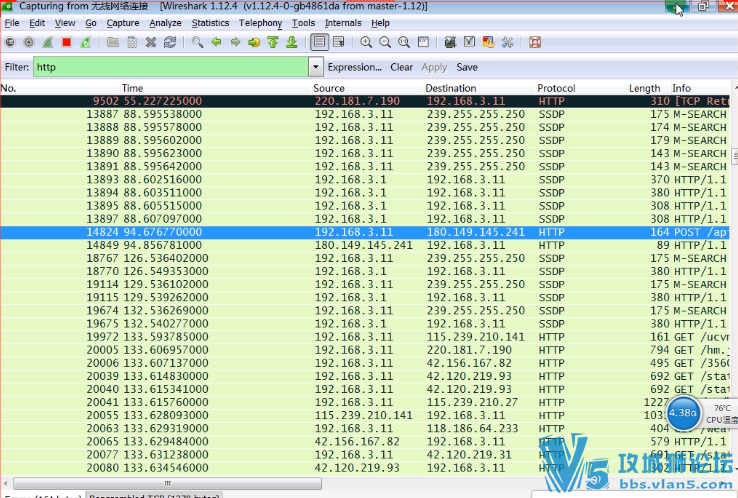Screen dimensions: 738x498
Task: Click the start new capture shark-fin icon
Action: click(x=48, y=42)
